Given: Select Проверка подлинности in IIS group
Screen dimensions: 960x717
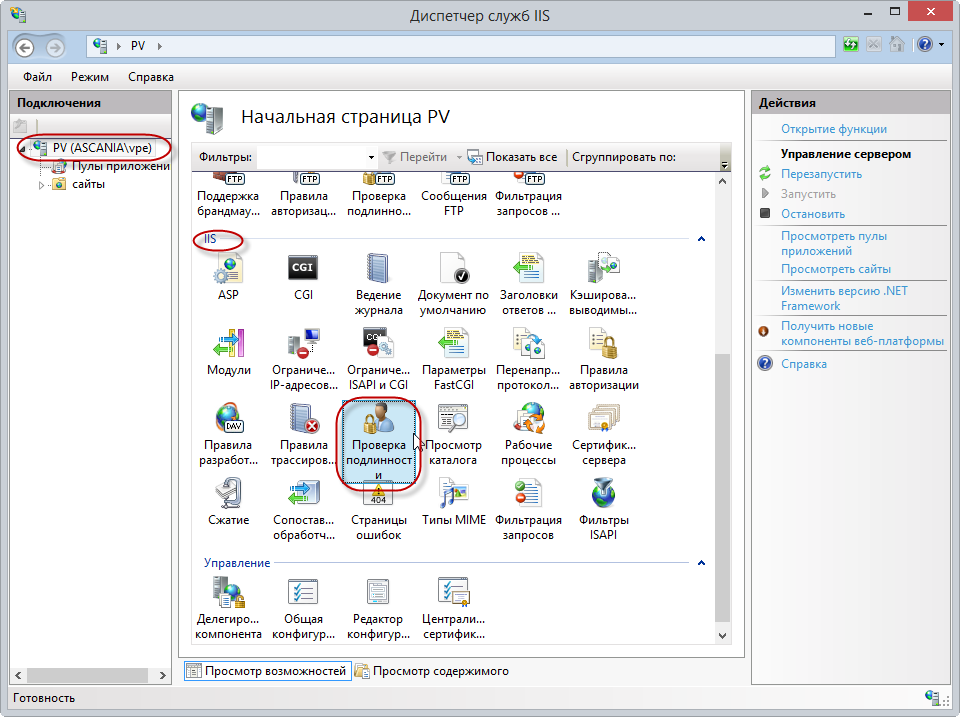Looking at the screenshot, I should (x=378, y=441).
